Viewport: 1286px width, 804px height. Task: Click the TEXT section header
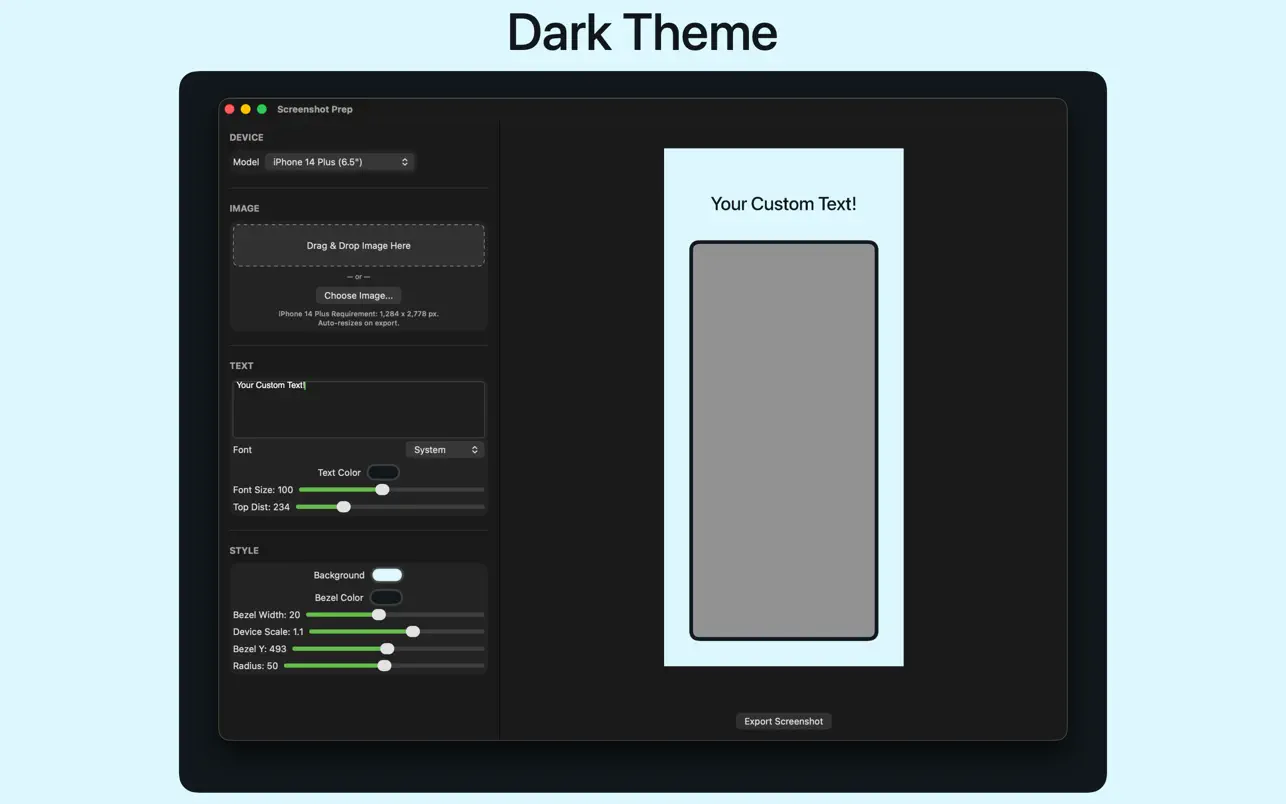point(241,366)
